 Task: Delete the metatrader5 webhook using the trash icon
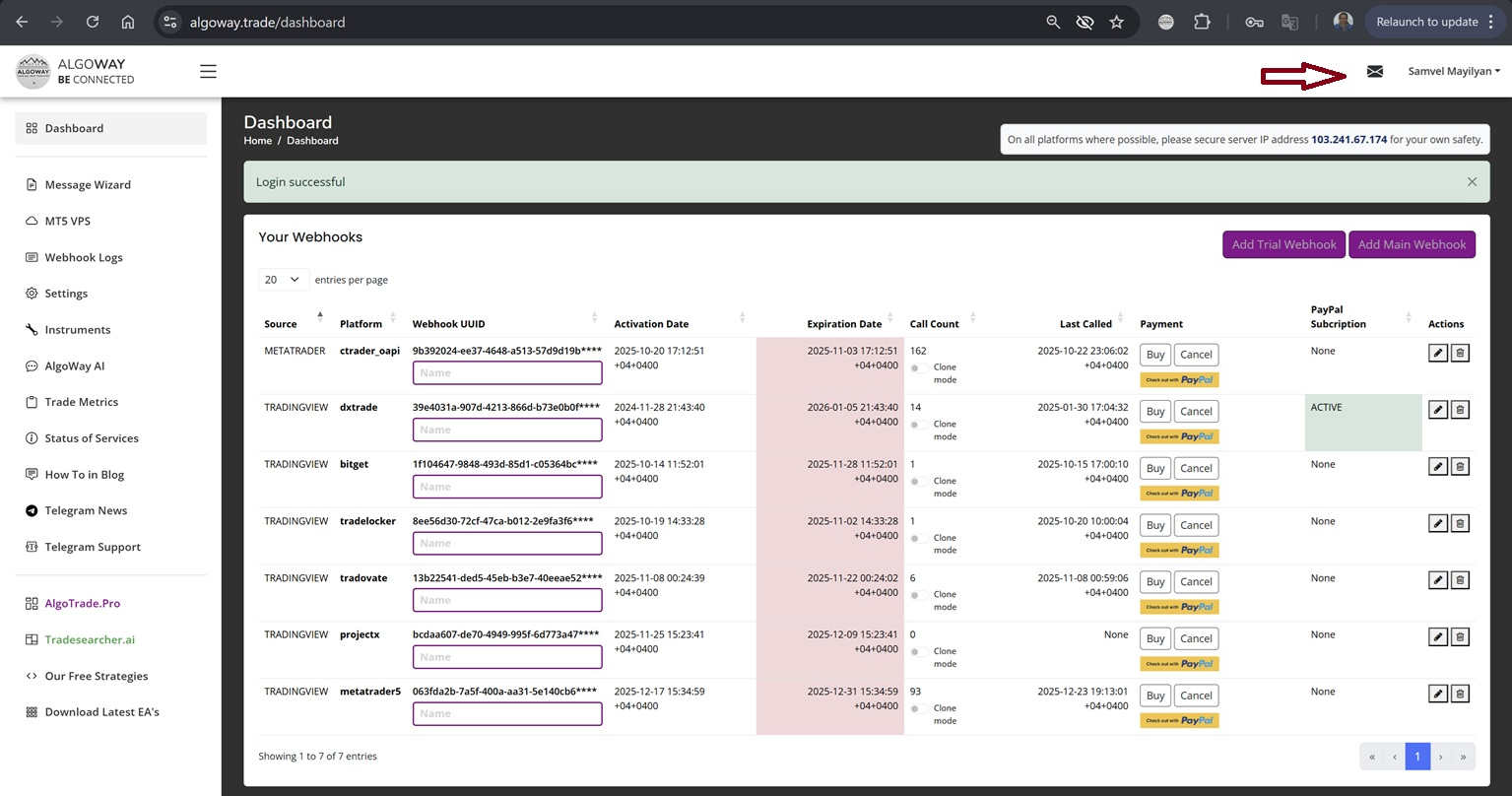[x=1460, y=693]
